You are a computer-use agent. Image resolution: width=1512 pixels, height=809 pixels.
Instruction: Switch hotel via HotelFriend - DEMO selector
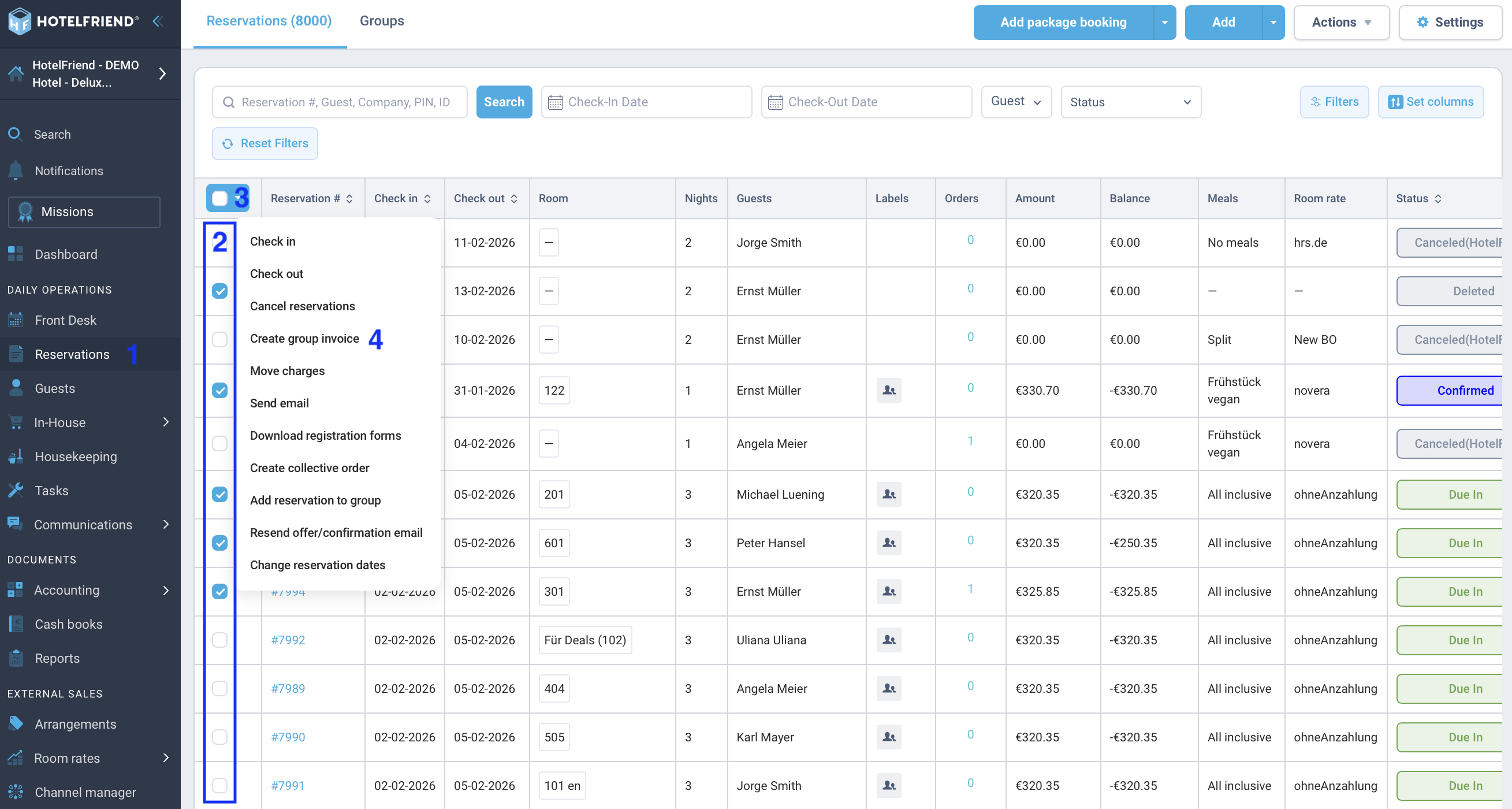(90, 74)
